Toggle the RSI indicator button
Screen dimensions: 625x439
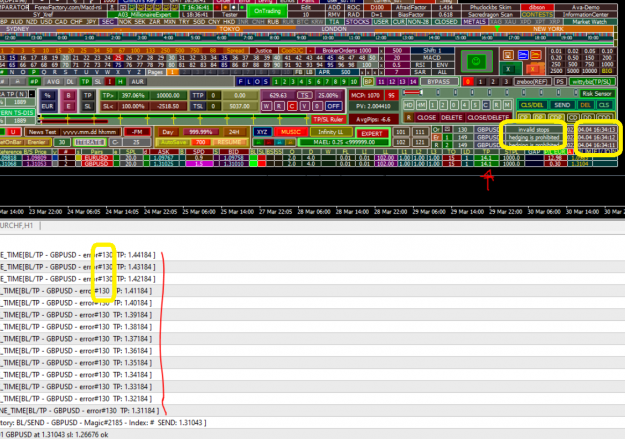[x=420, y=65]
